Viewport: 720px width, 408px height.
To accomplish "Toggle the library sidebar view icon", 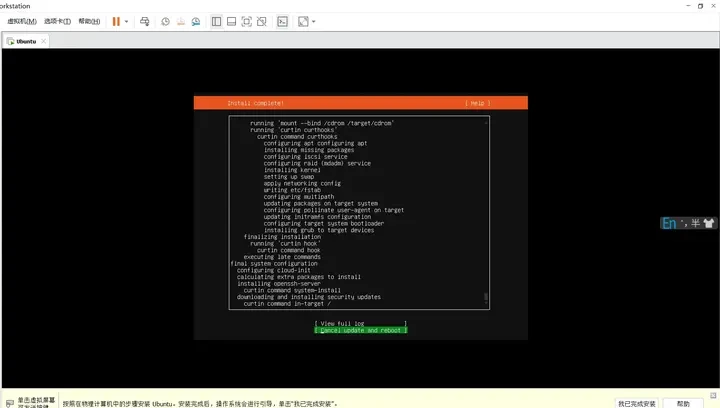I will [216, 22].
